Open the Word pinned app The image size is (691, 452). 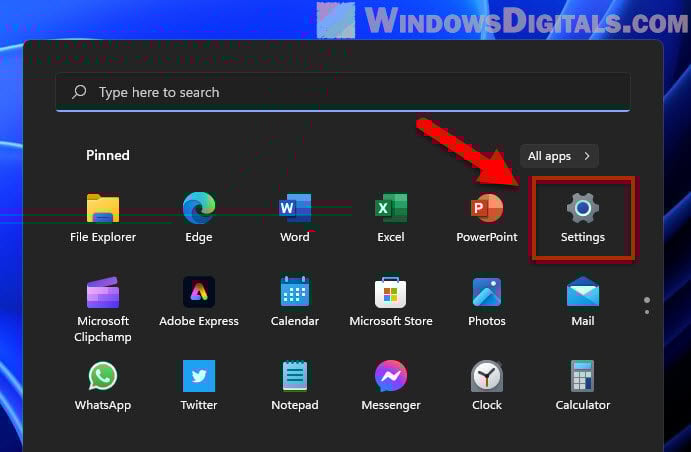(295, 218)
